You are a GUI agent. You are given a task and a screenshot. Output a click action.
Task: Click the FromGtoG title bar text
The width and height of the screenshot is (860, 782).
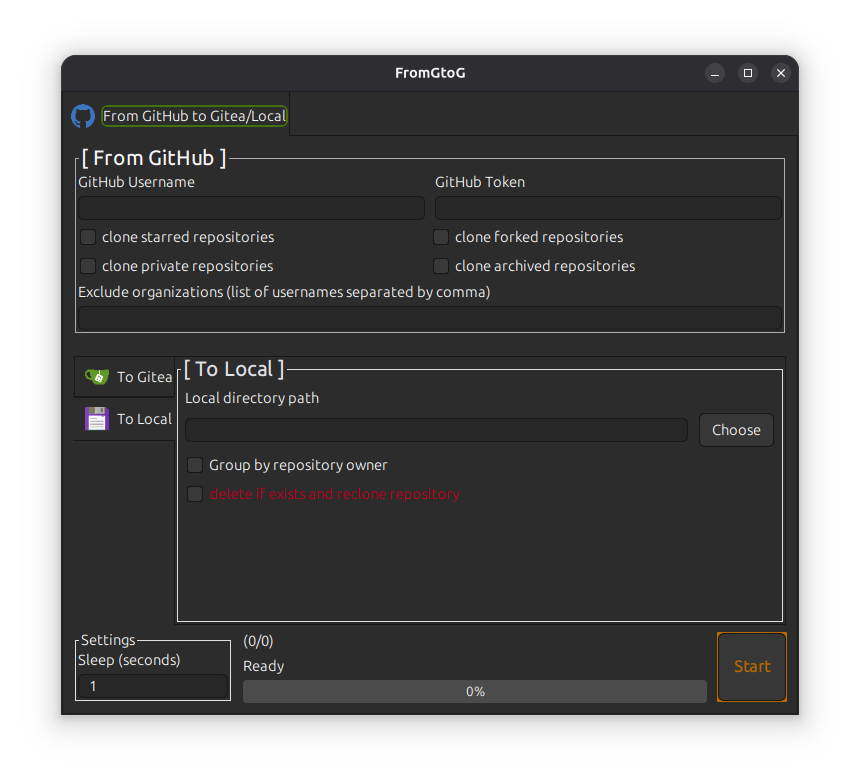(430, 73)
